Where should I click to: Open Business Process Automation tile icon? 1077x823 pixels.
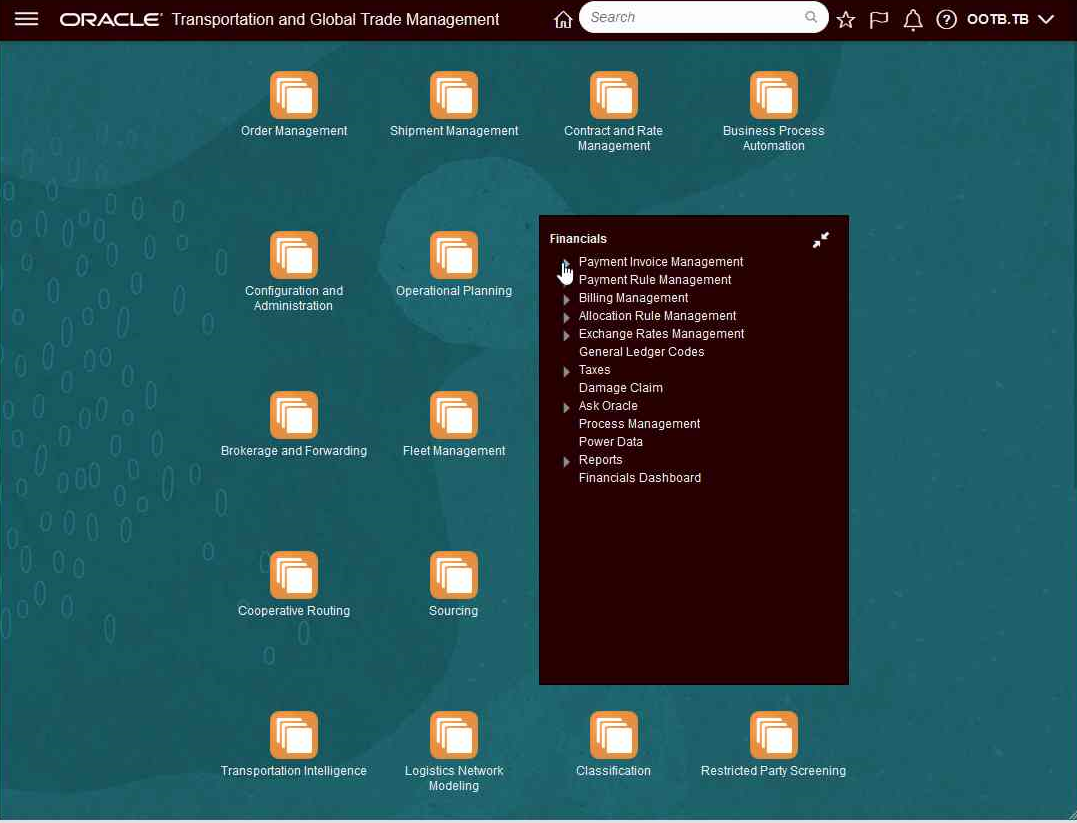coord(773,95)
